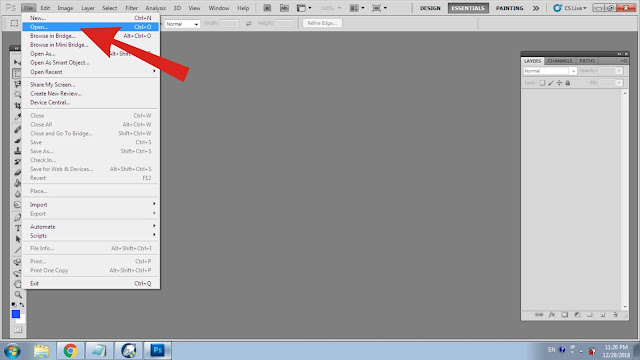
Task: Choose Browse in Bridge... menu item
Action: pyautogui.click(x=91, y=36)
